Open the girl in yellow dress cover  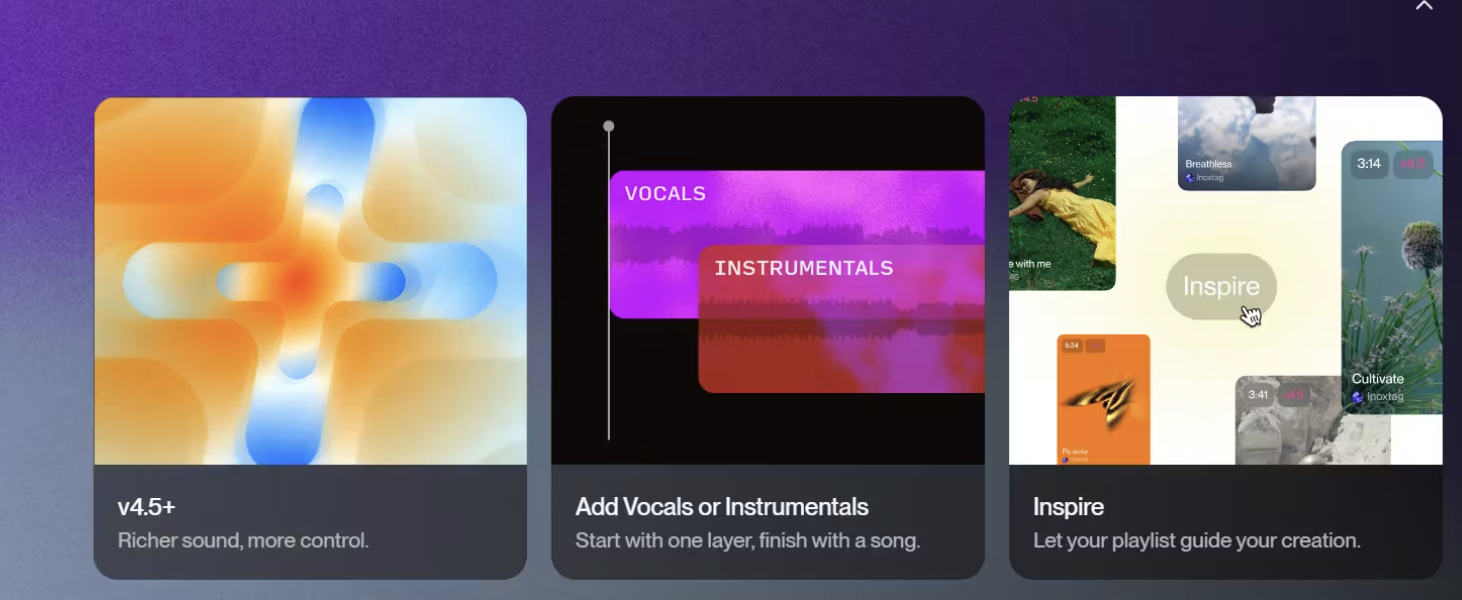(1062, 193)
